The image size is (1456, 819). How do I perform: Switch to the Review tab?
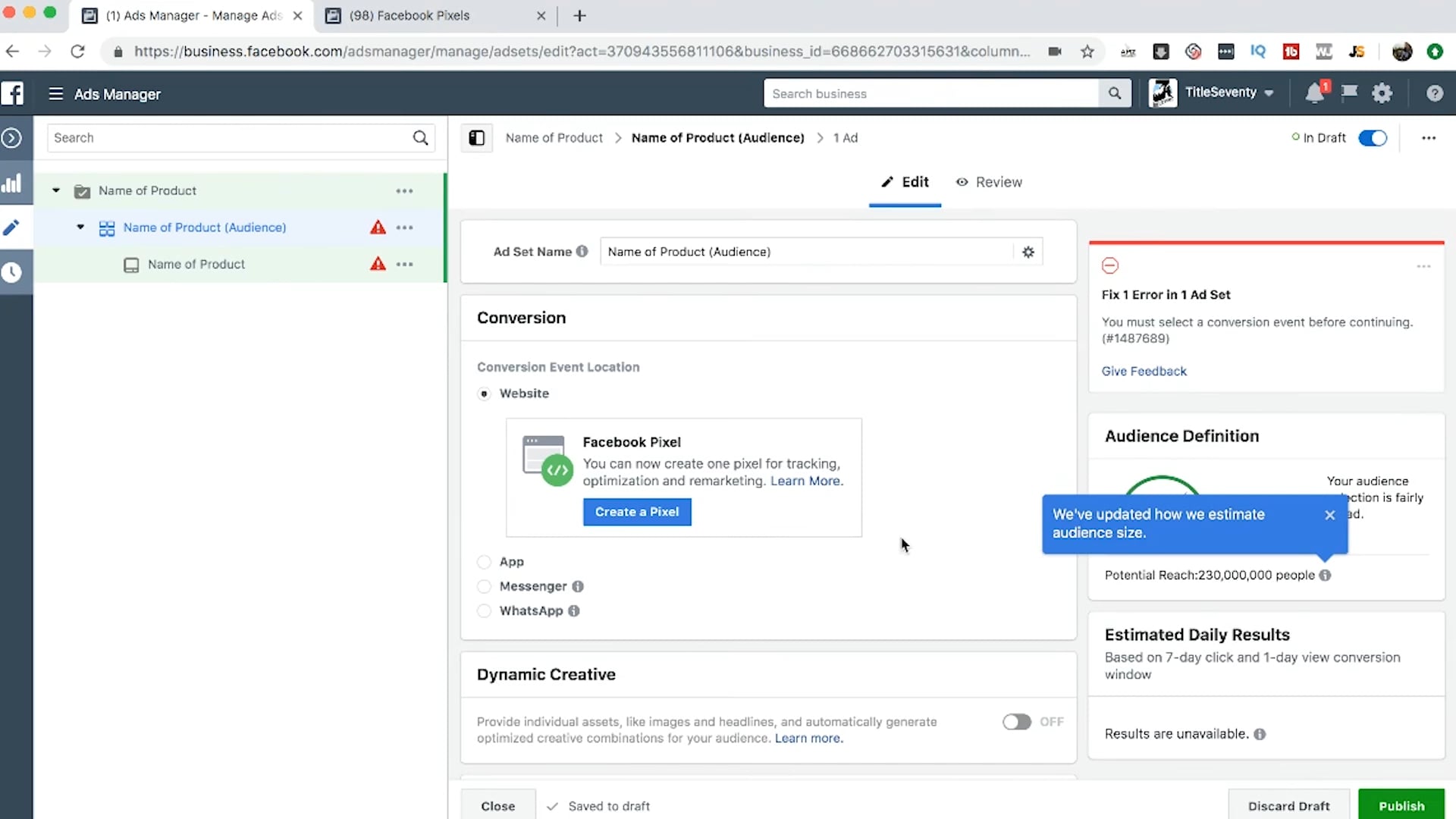point(989,182)
